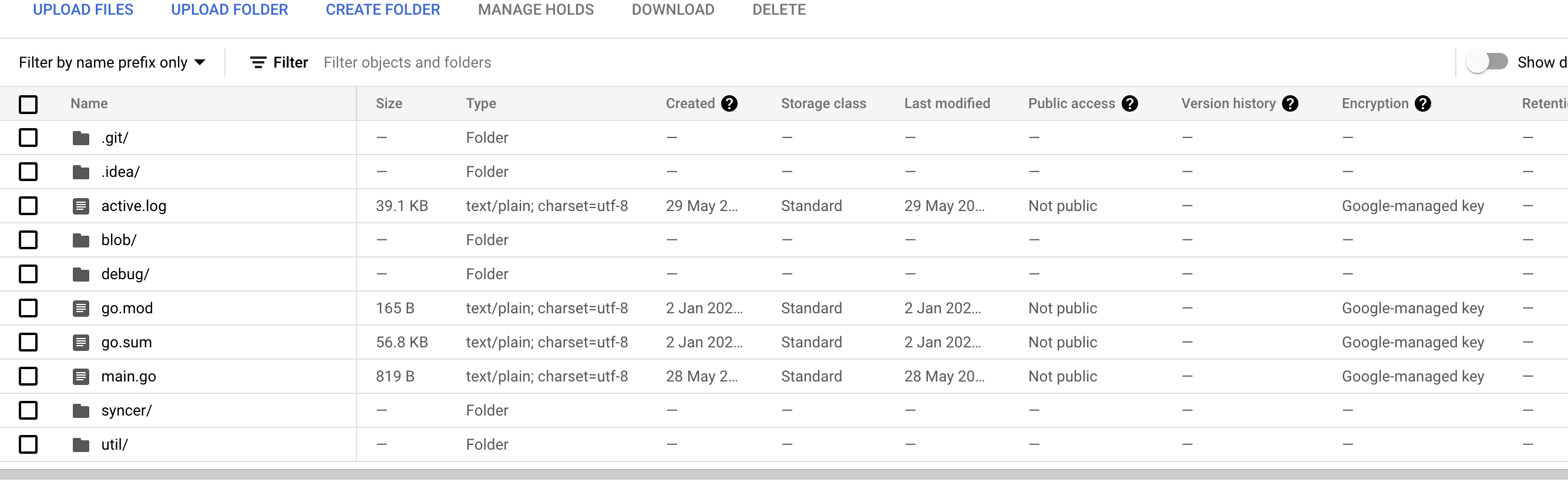Click the Create Folder button
1568x482 pixels.
tap(382, 10)
